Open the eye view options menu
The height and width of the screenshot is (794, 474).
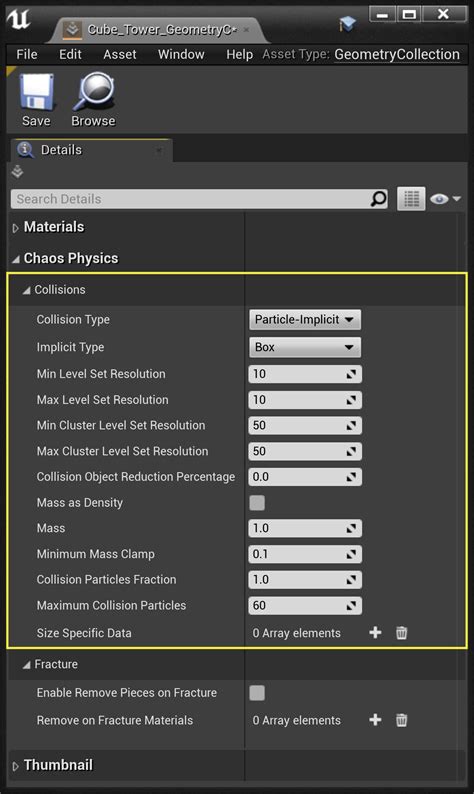445,199
